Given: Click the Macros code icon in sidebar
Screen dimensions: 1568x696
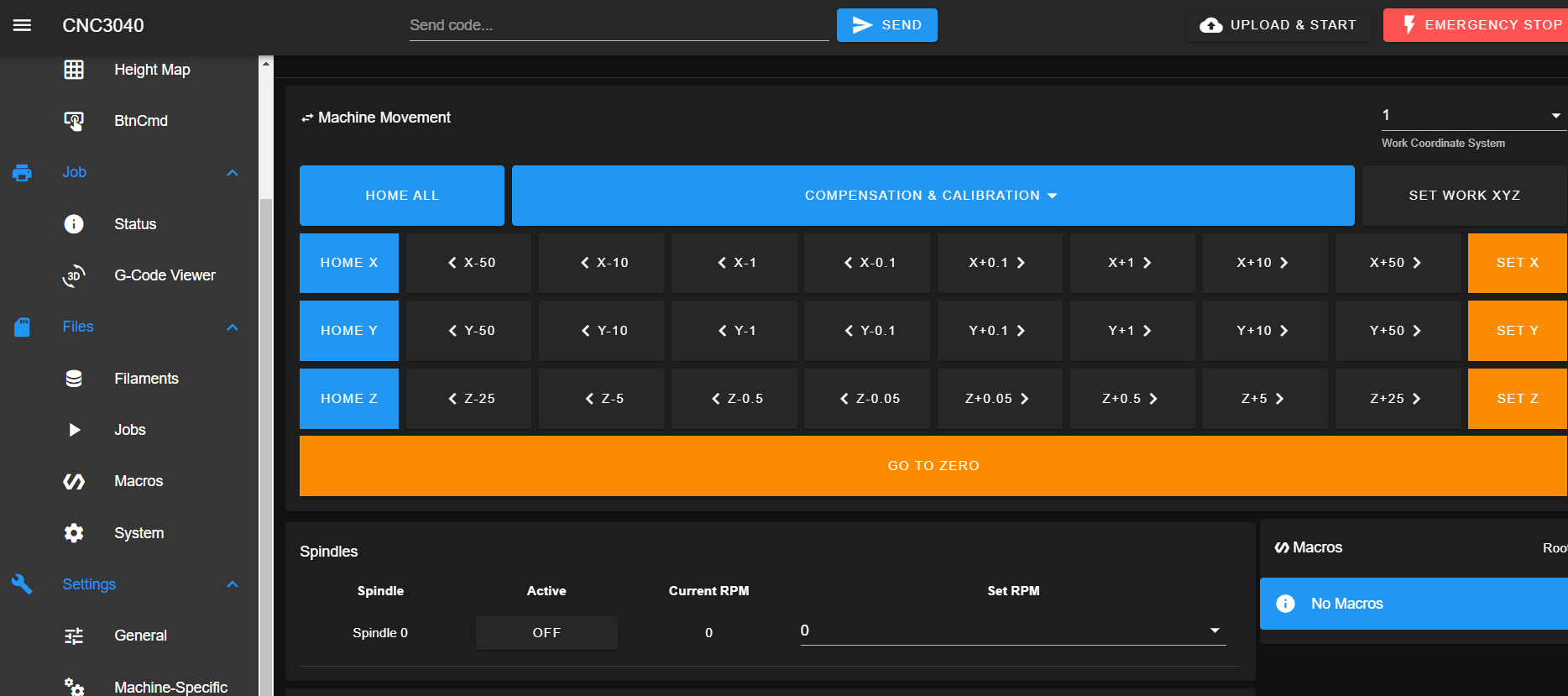Looking at the screenshot, I should (74, 481).
